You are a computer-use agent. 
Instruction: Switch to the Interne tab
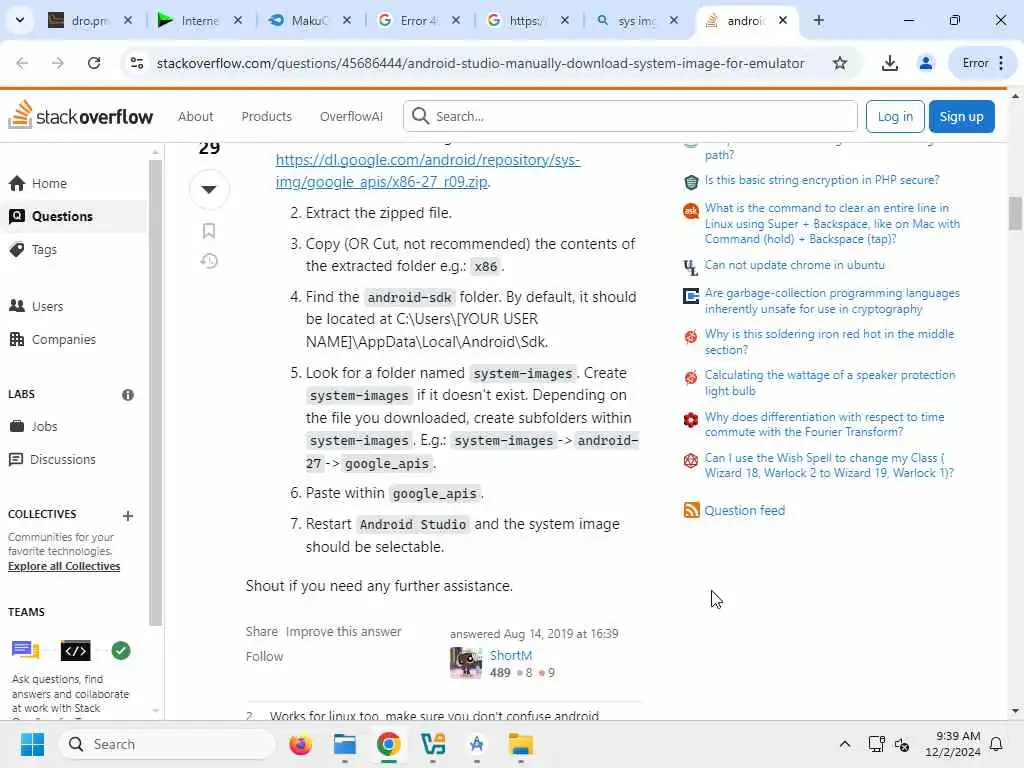200,20
